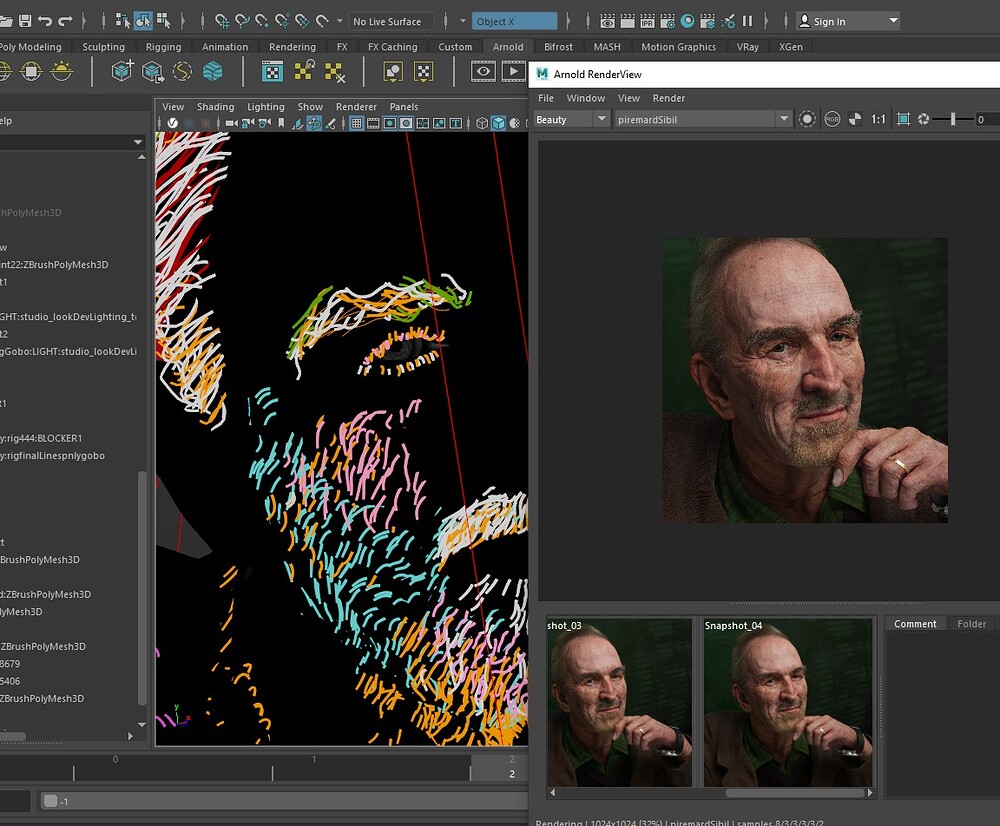Click the Select by component type icon

(x=163, y=21)
